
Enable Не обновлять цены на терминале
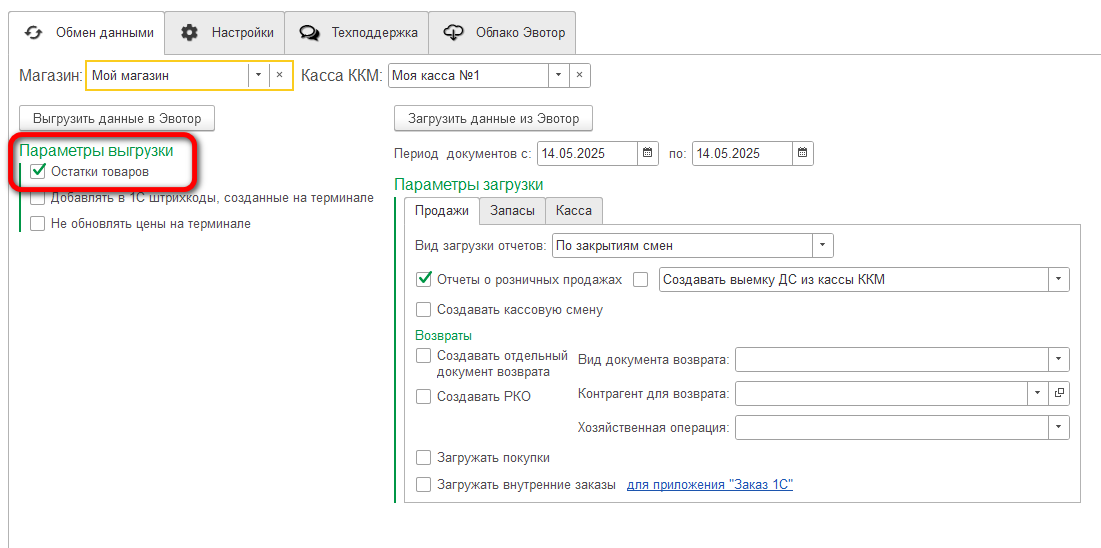point(37,224)
